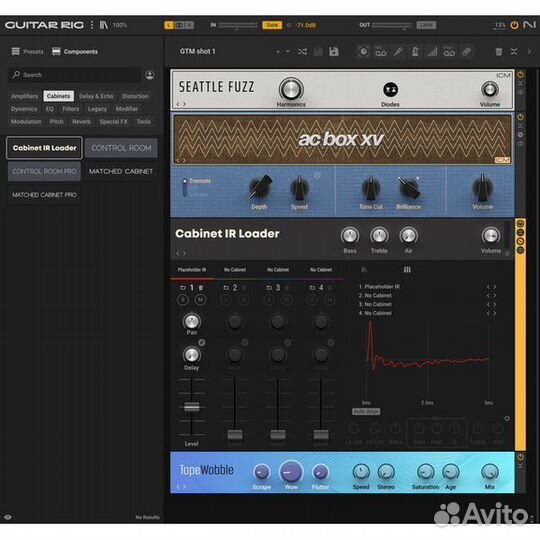Select the Modulation category
The image size is (540, 540).
(26, 122)
